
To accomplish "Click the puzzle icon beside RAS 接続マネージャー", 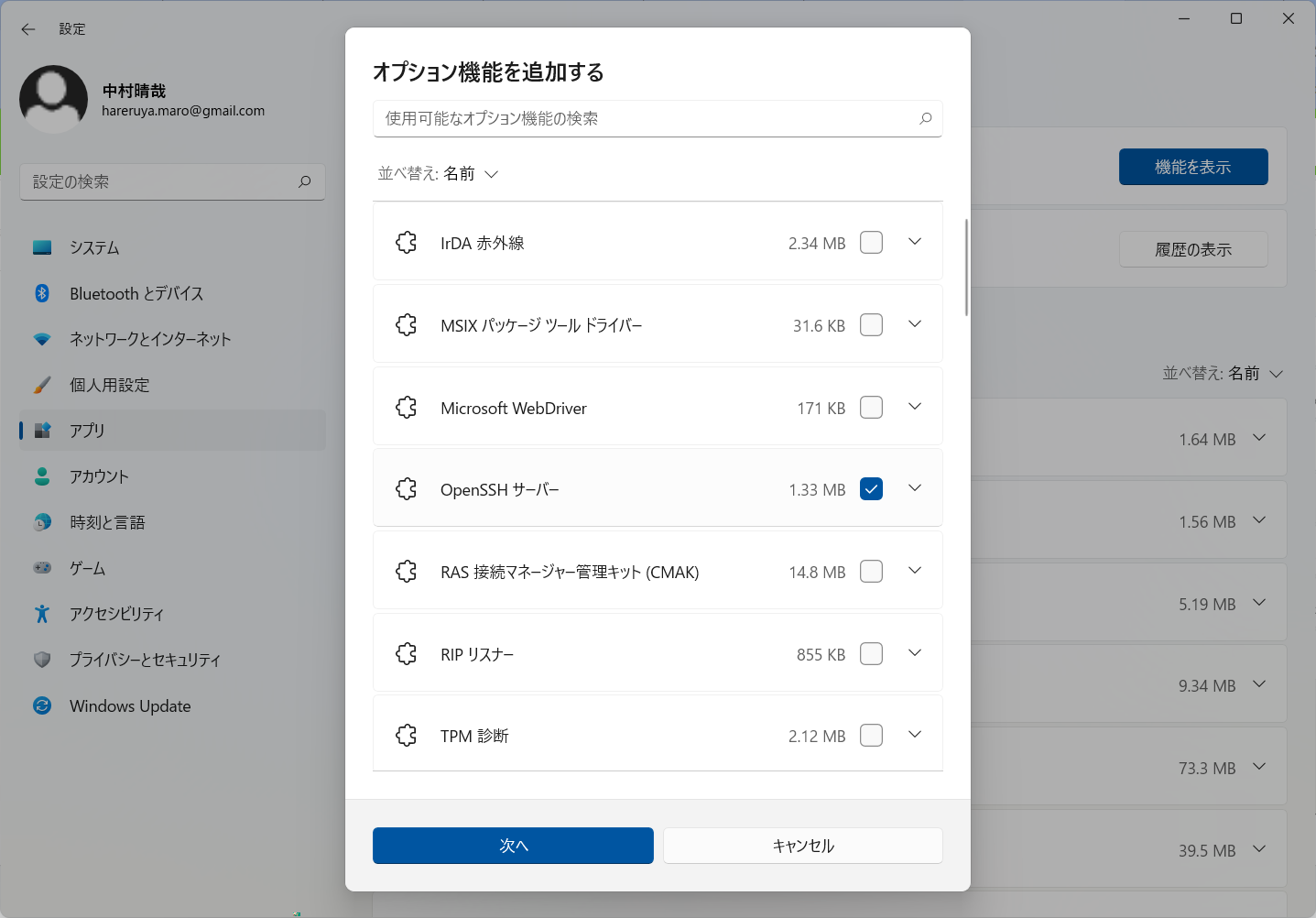I will coord(406,572).
